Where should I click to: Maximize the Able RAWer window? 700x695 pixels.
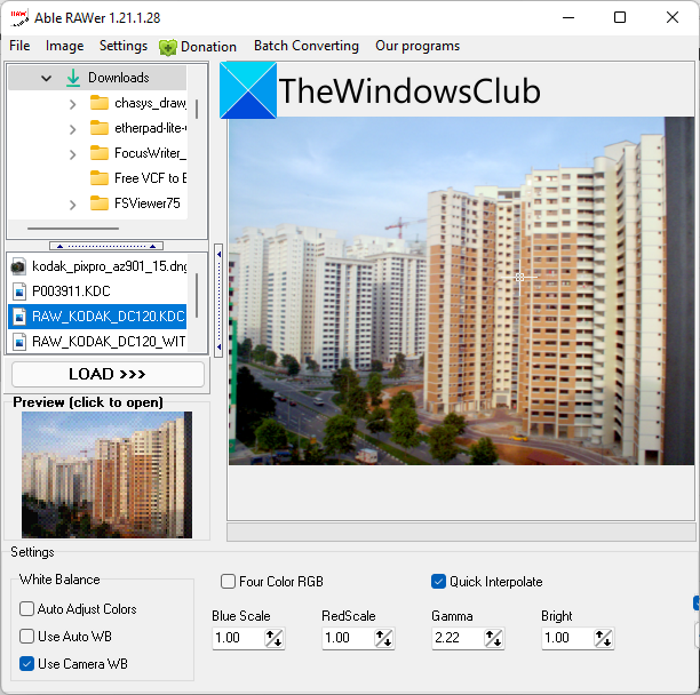[620, 18]
